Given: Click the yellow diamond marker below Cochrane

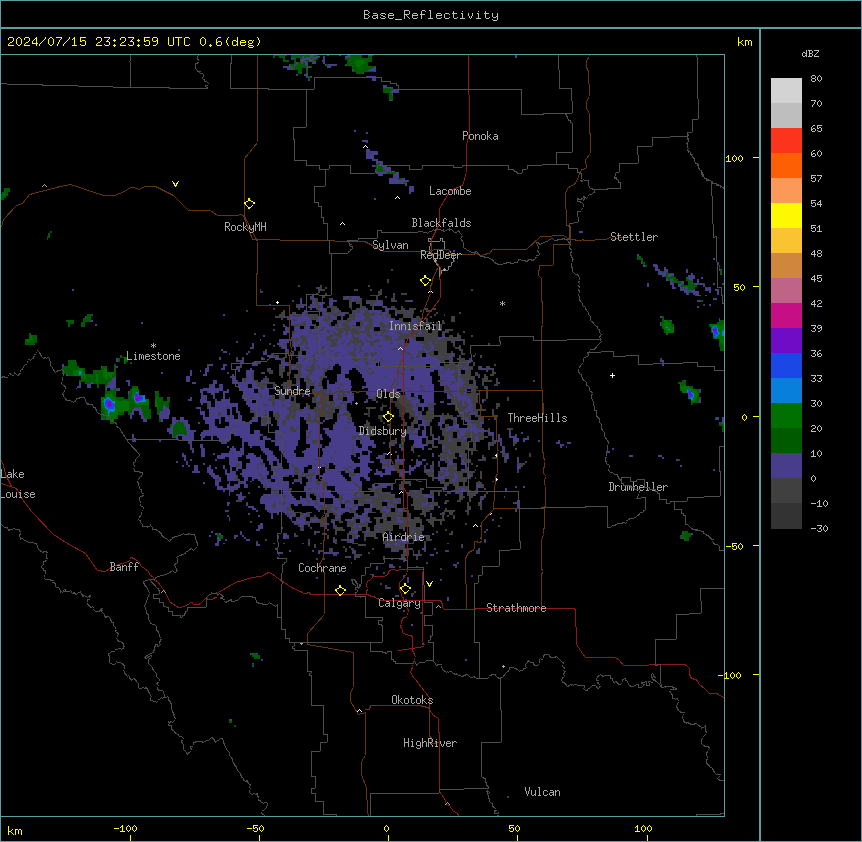Looking at the screenshot, I should (x=340, y=590).
